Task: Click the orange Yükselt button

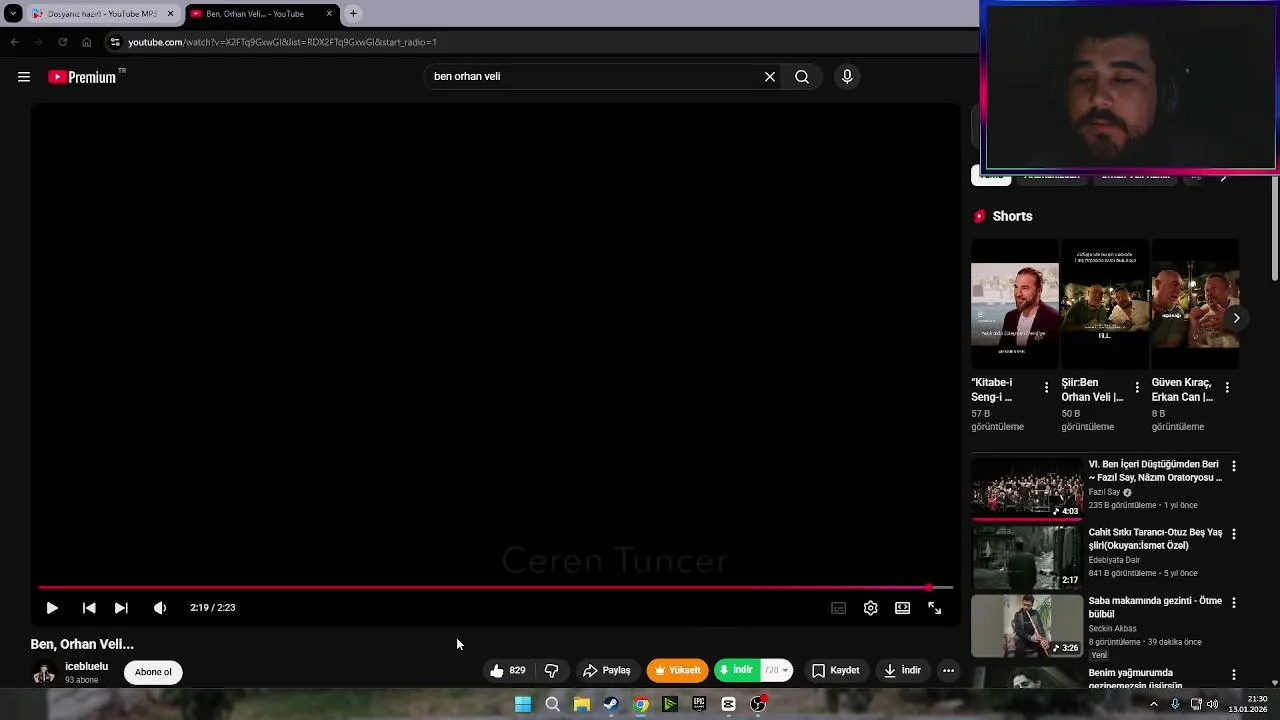Action: tap(677, 671)
